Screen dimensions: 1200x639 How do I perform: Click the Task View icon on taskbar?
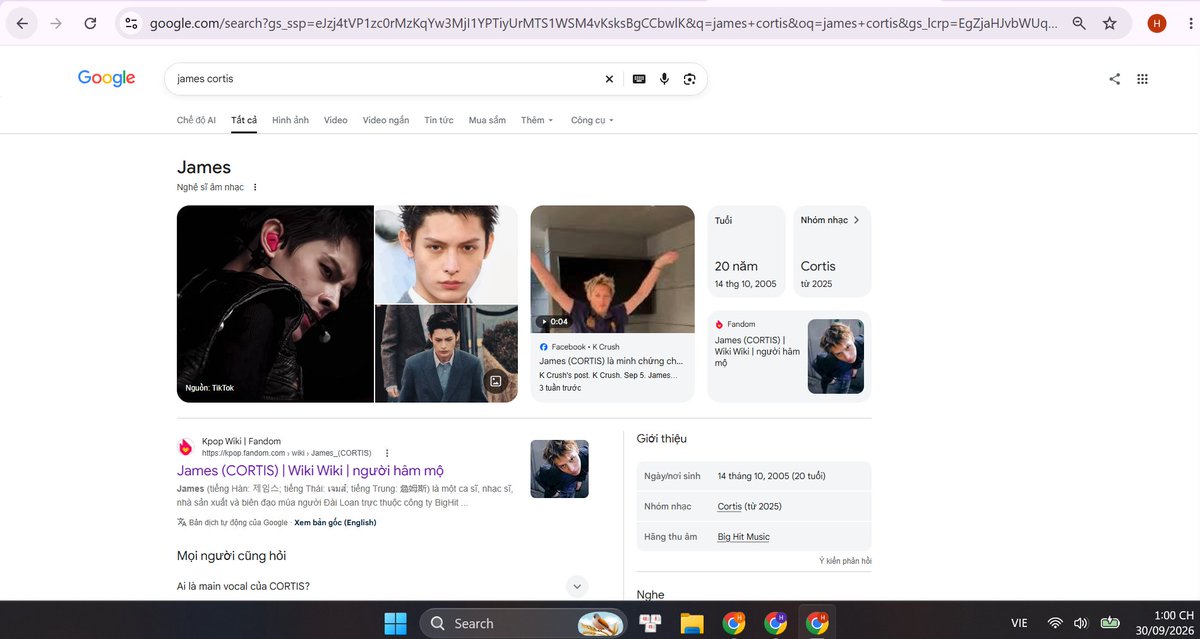(650, 623)
